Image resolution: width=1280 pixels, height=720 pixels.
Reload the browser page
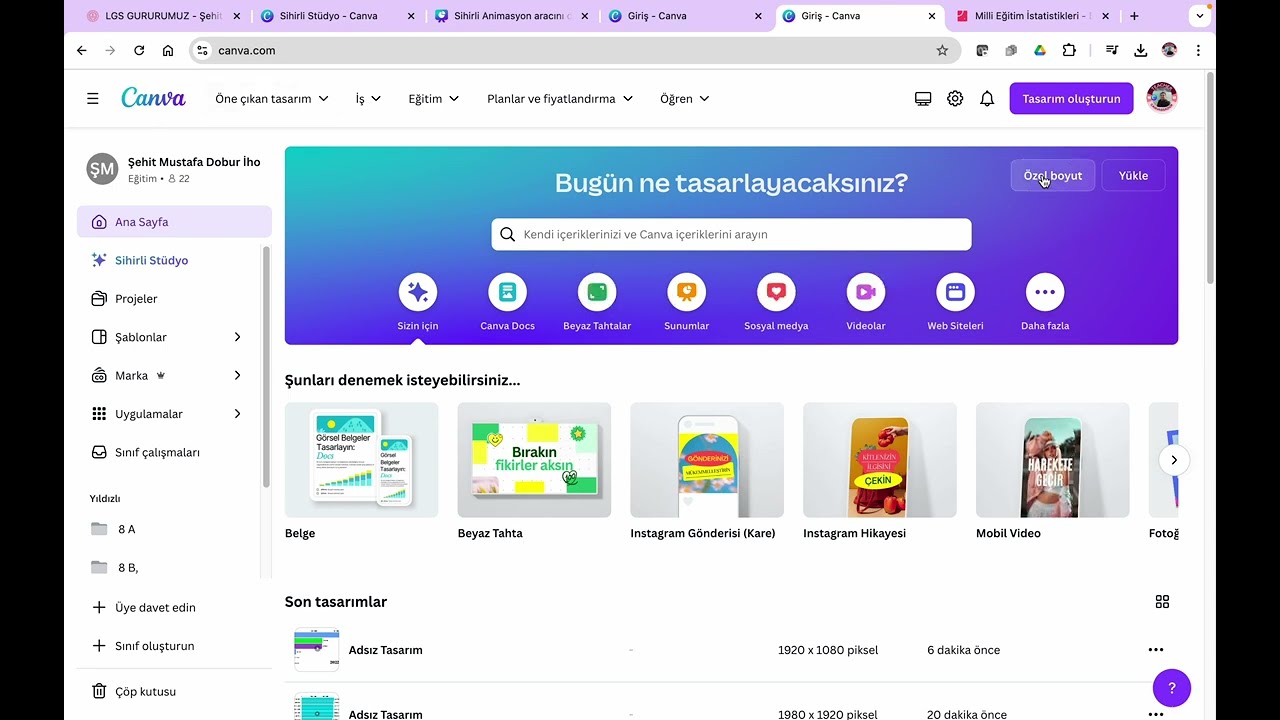pos(139,50)
